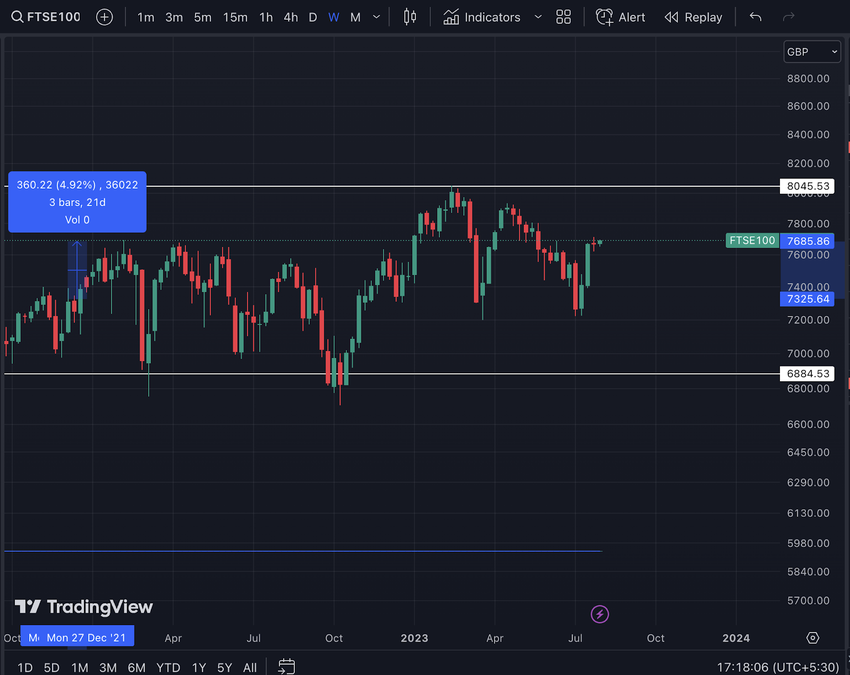The height and width of the screenshot is (675, 850).
Task: Change chart to 1h interval
Action: tap(266, 17)
